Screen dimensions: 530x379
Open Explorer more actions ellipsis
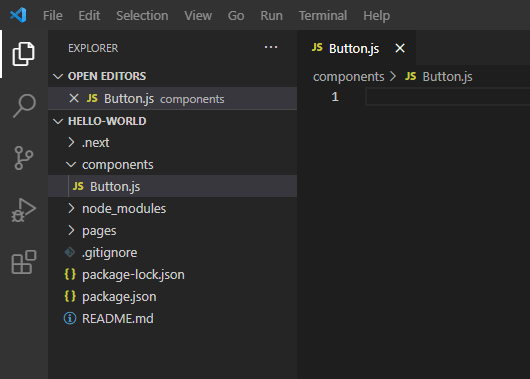[x=271, y=47]
